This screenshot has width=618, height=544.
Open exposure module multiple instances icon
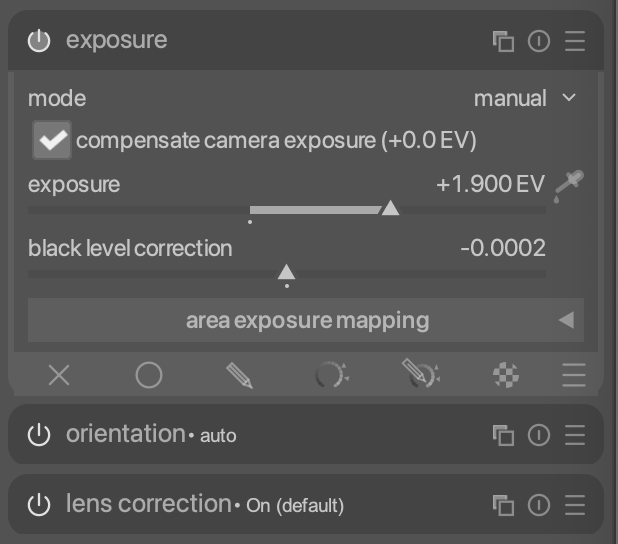(x=503, y=41)
